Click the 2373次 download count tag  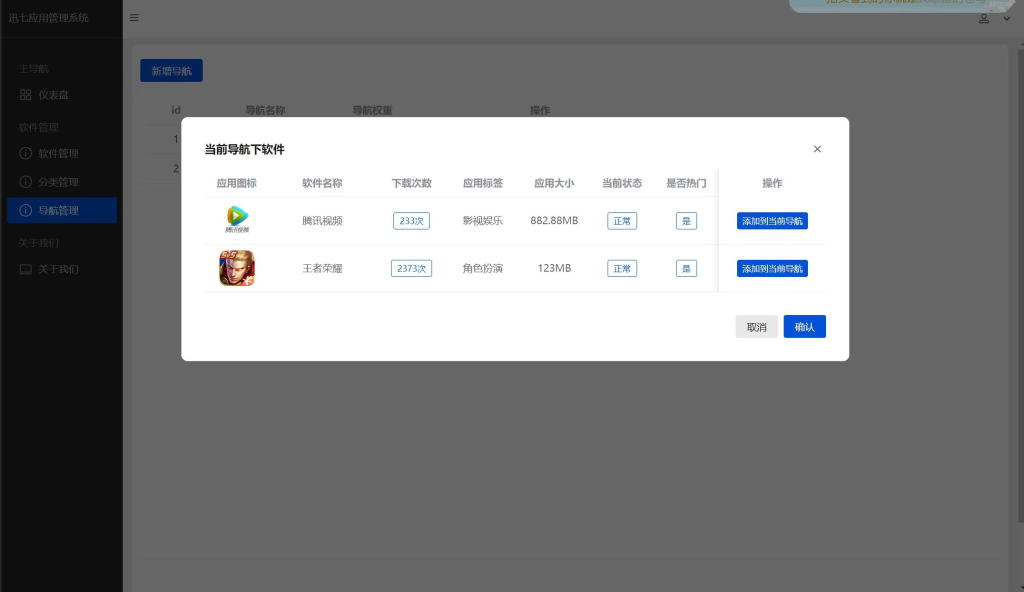(411, 269)
